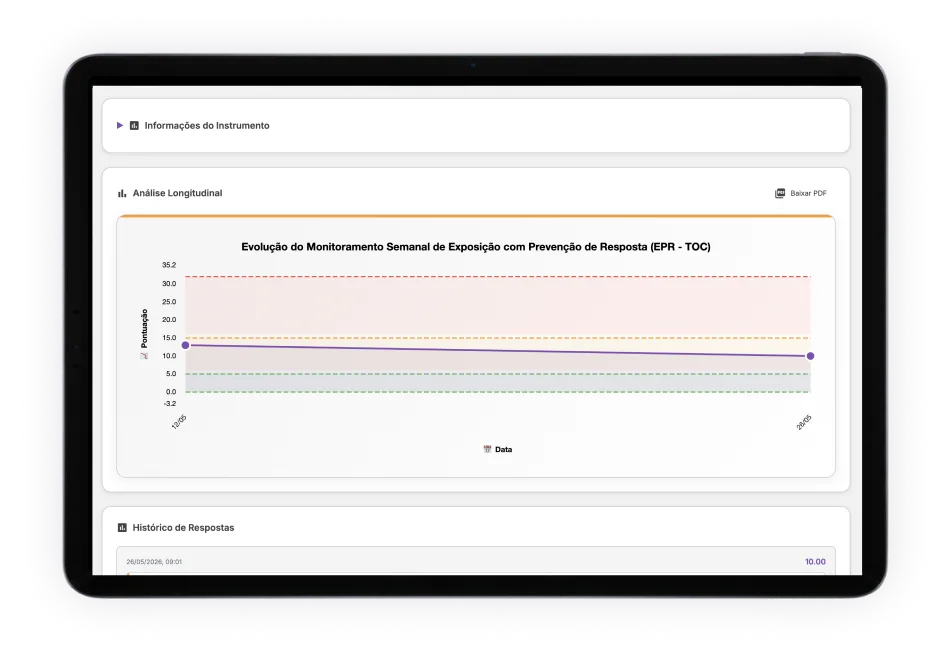Click the 5.0 y-axis value

point(170,374)
